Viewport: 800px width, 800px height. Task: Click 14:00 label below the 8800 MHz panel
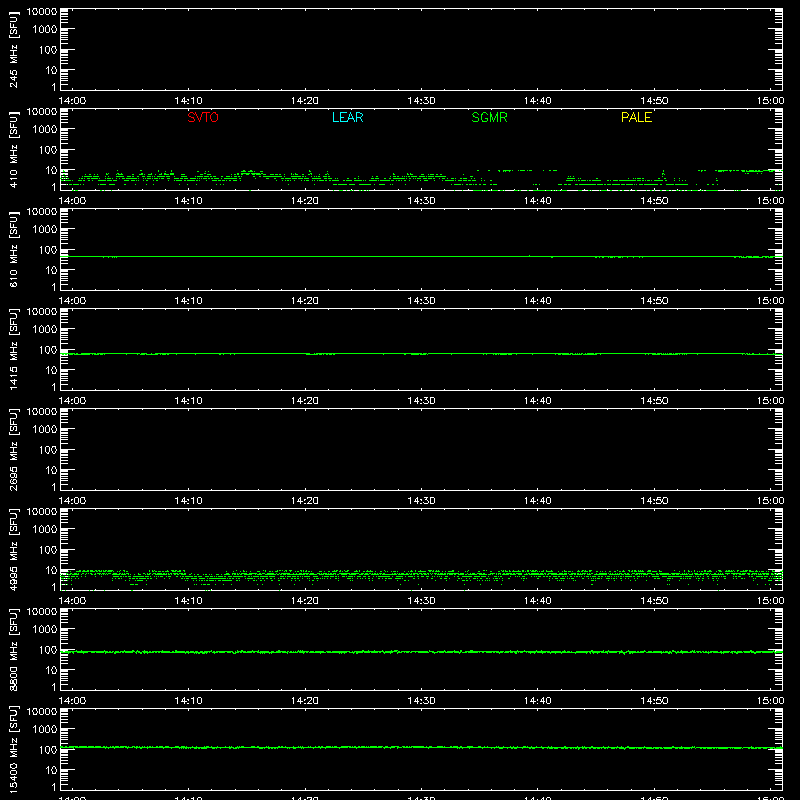[x=72, y=701]
